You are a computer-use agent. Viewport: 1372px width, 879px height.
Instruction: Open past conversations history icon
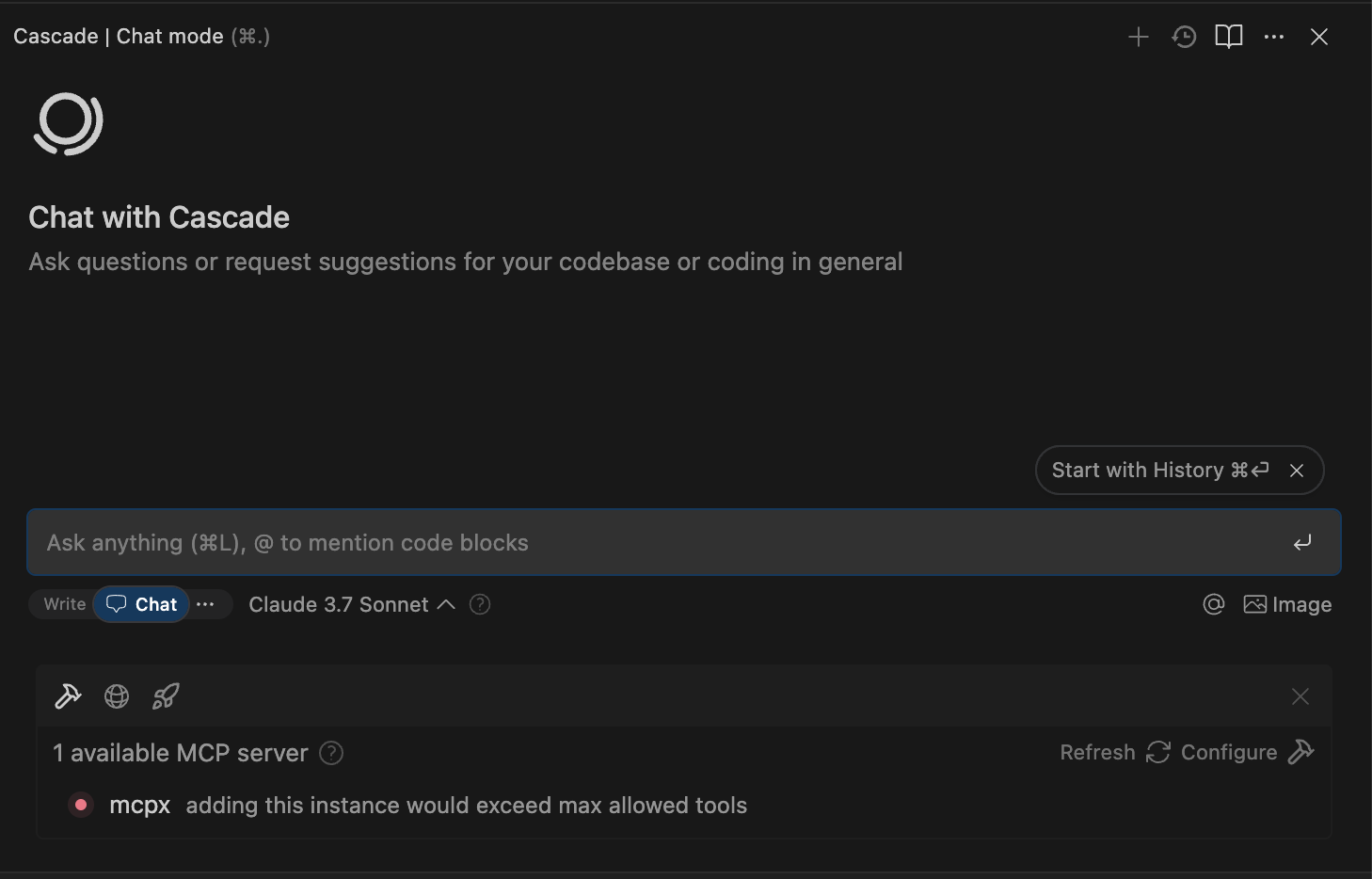1184,37
